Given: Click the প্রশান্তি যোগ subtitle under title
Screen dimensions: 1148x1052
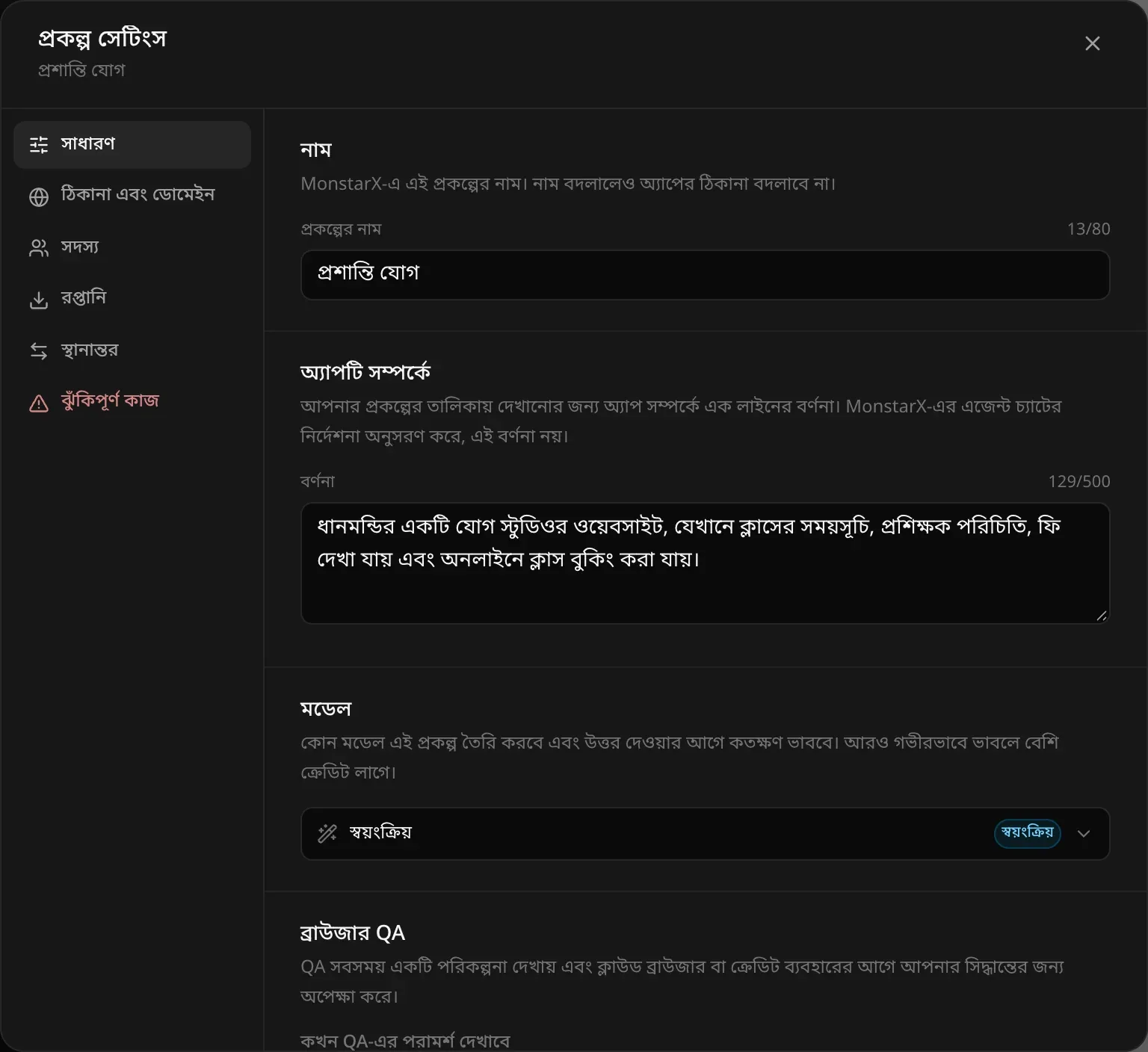Looking at the screenshot, I should pos(81,70).
